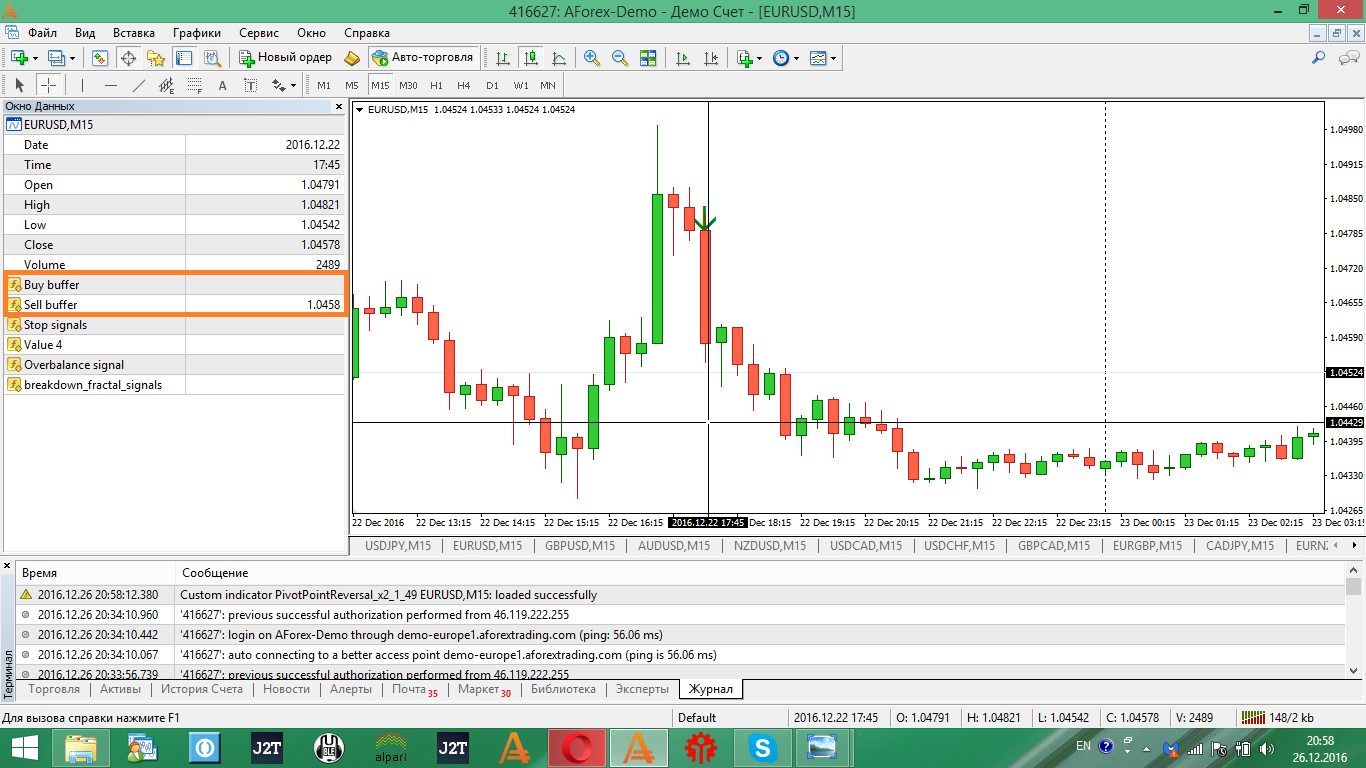Open the Indicators list icon

point(744,58)
